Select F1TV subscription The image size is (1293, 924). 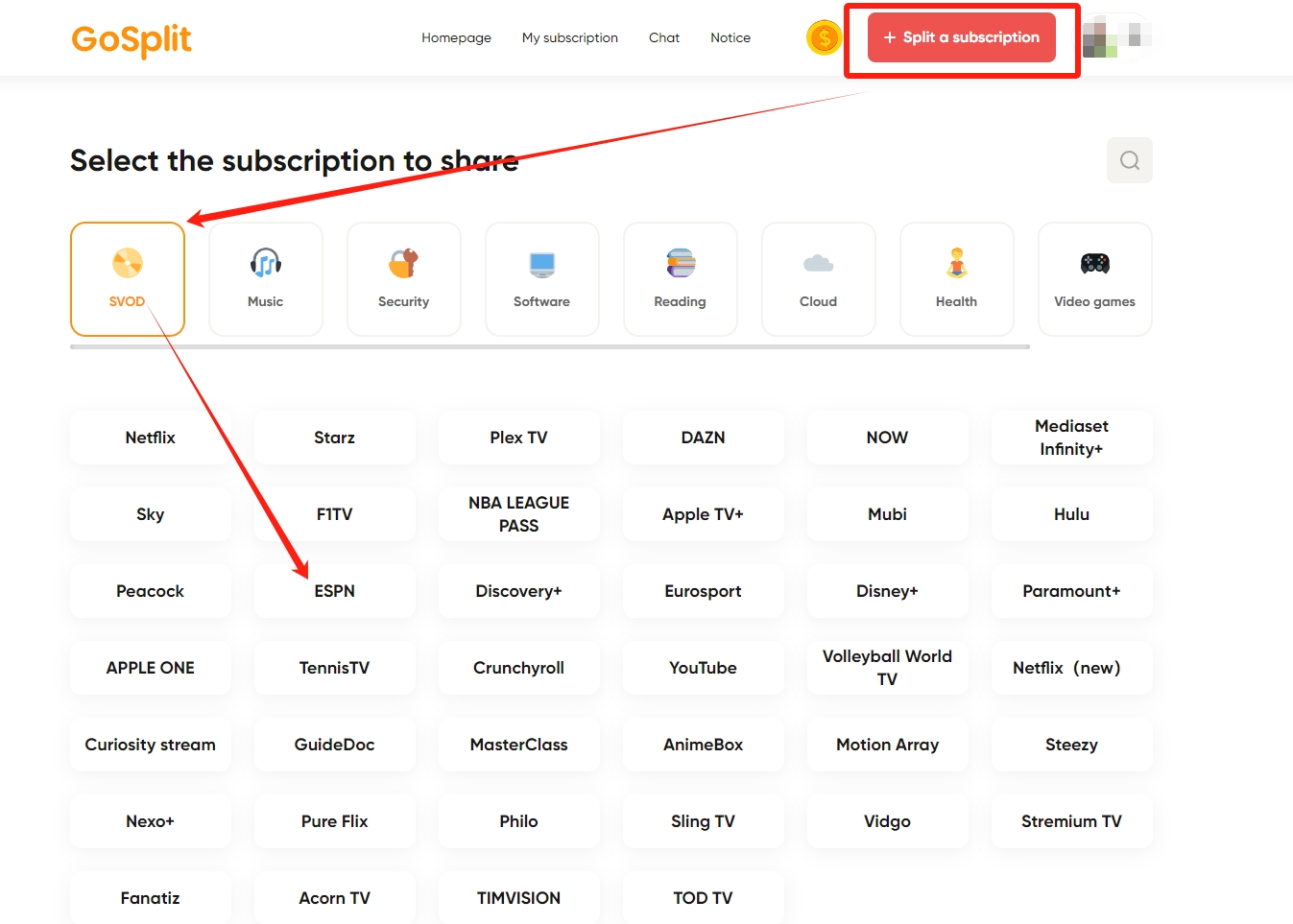click(335, 514)
